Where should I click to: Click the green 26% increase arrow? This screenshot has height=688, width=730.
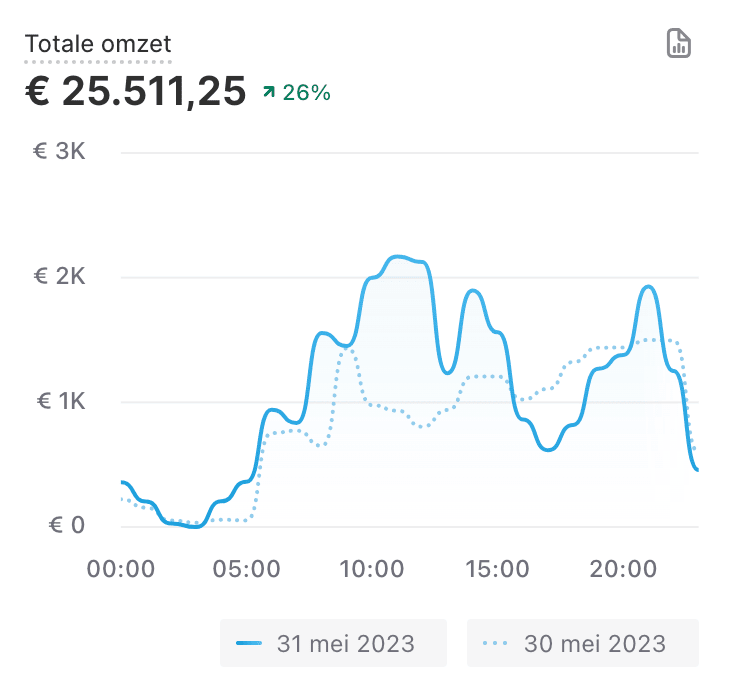[x=268, y=93]
